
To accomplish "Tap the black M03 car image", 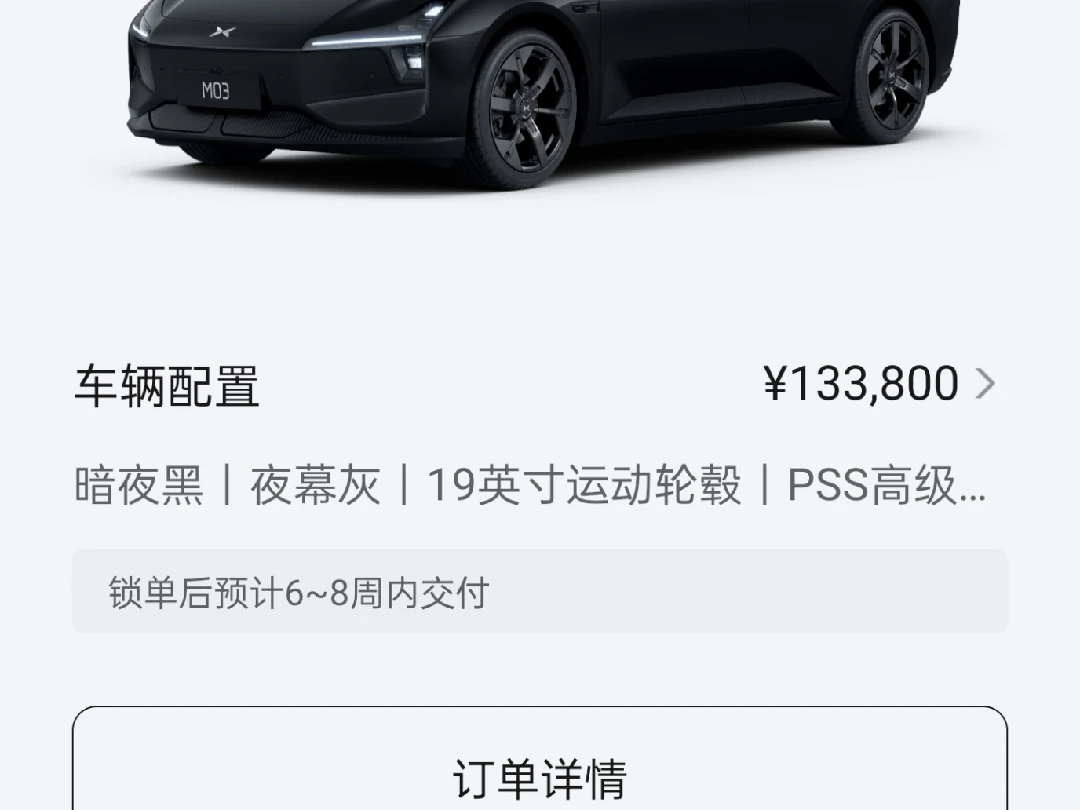I will tap(541, 93).
